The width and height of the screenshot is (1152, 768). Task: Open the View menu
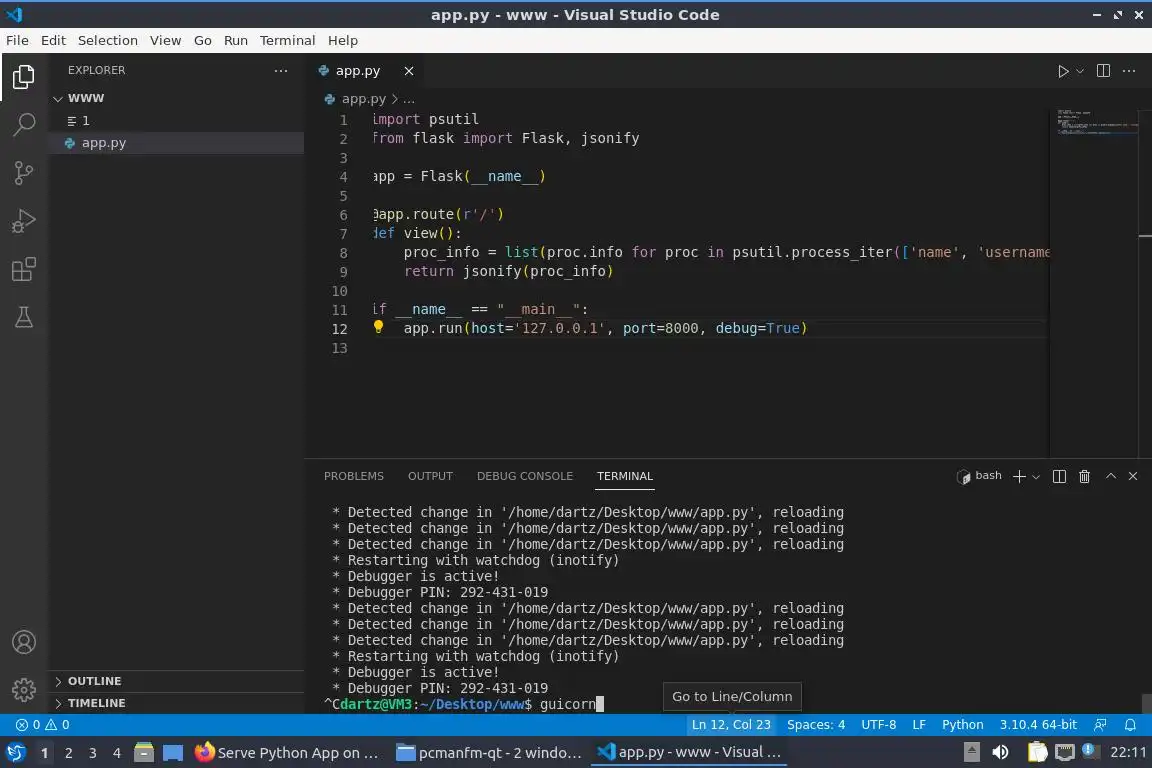(165, 40)
